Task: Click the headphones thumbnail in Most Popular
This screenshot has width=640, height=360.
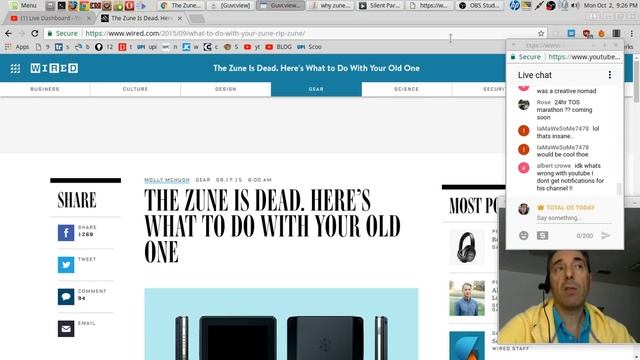Action: [x=467, y=247]
